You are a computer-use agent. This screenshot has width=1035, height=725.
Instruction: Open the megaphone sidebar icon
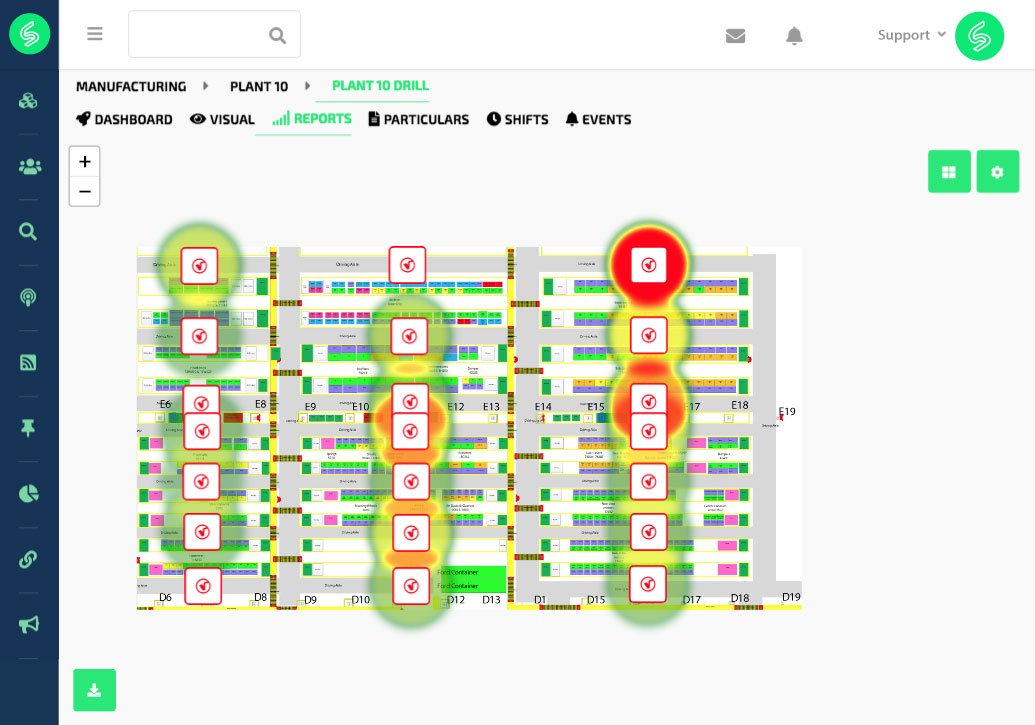tap(28, 625)
